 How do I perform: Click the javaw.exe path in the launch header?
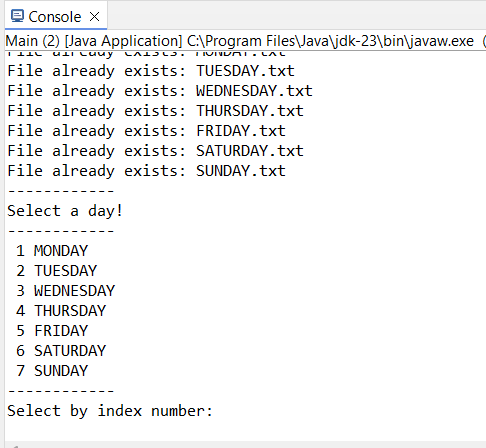click(x=330, y=41)
